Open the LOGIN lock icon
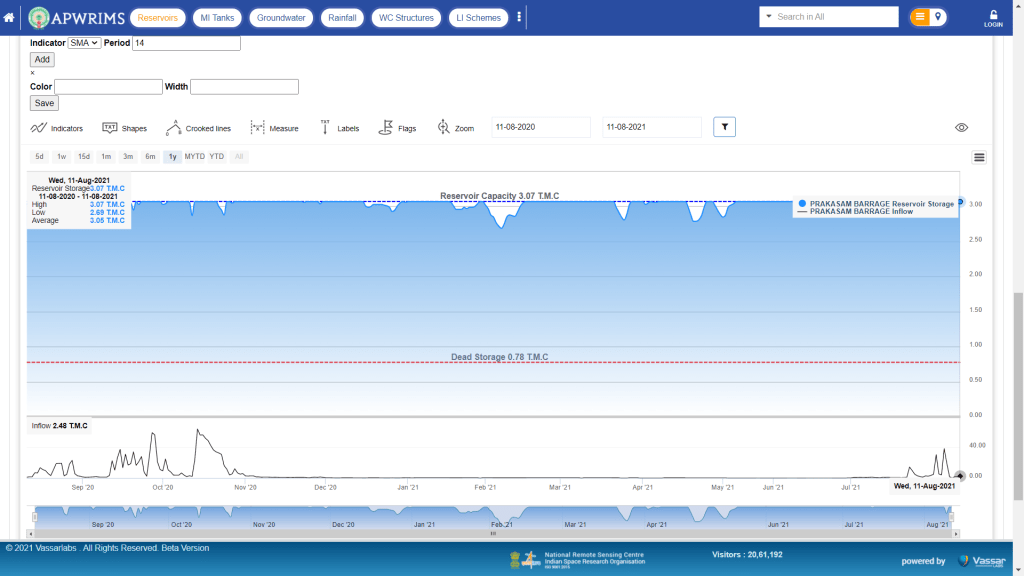Image resolution: width=1024 pixels, height=576 pixels. coord(993,17)
